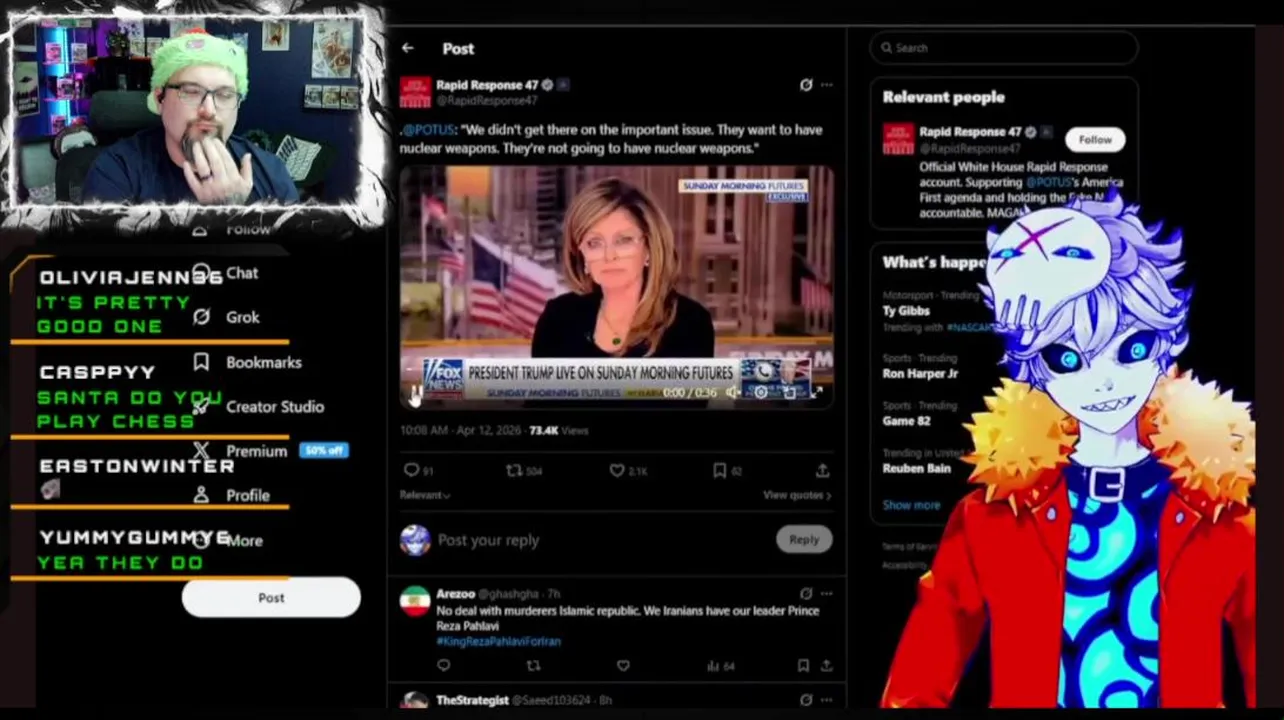Image resolution: width=1284 pixels, height=720 pixels.
Task: Open Relevant replies sort dropdown
Action: coord(425,495)
